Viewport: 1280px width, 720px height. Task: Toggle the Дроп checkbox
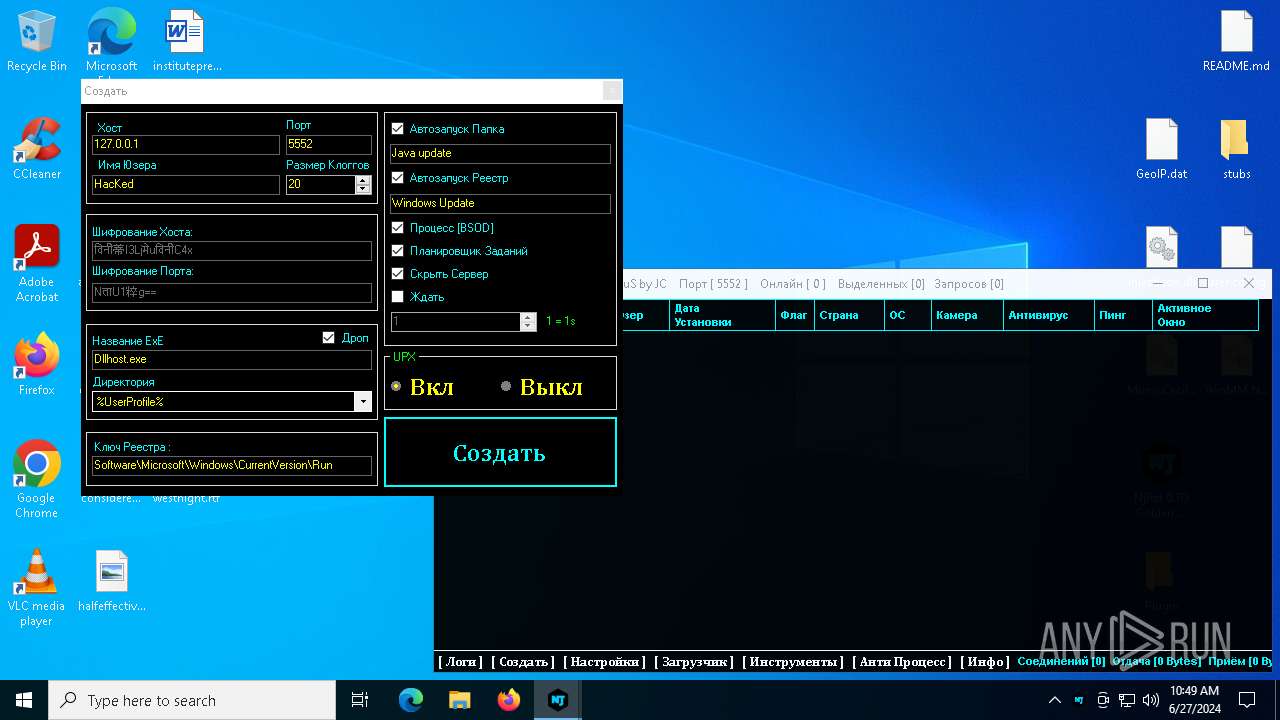(x=328, y=338)
